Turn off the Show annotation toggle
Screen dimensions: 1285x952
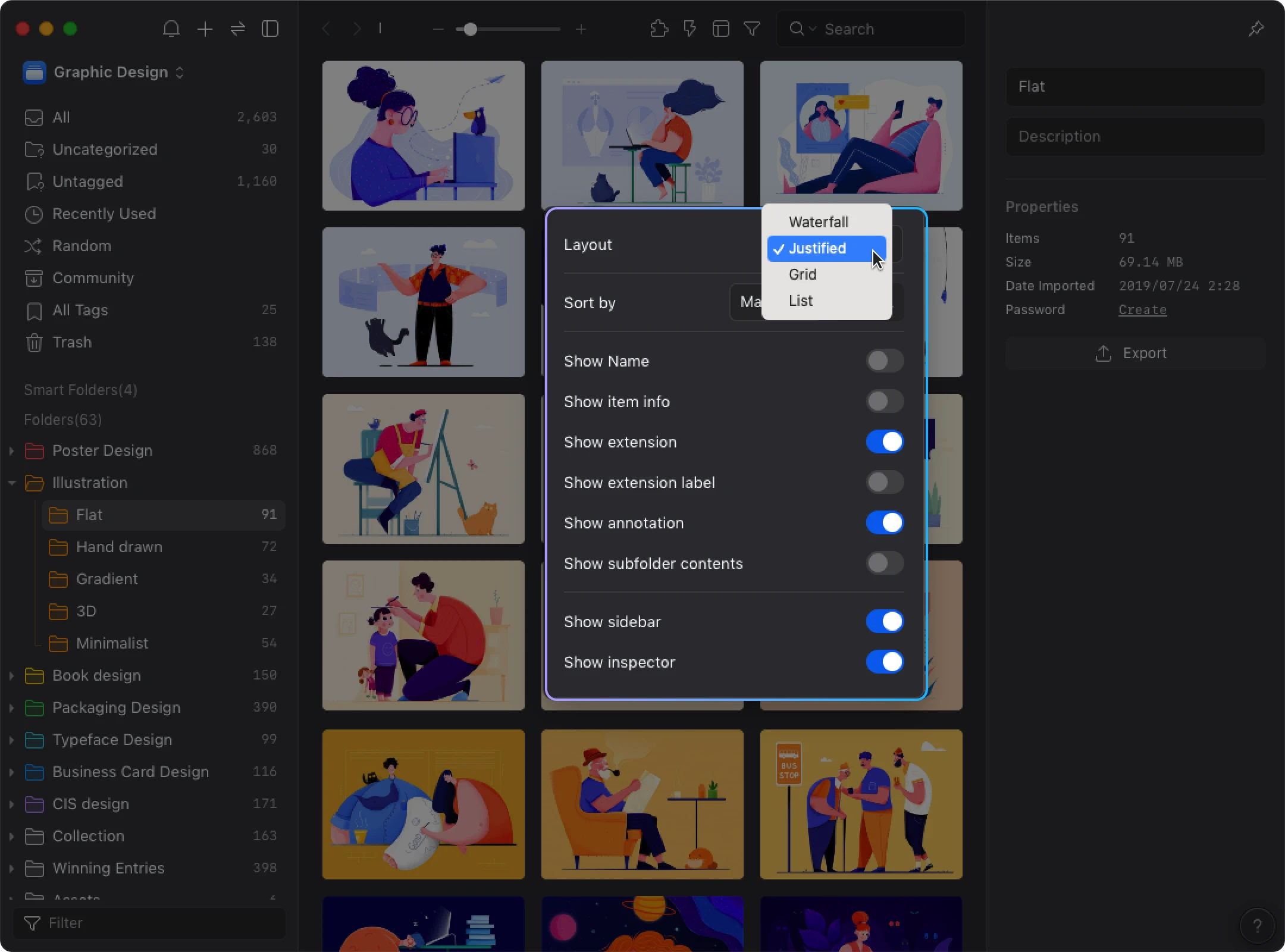point(885,522)
